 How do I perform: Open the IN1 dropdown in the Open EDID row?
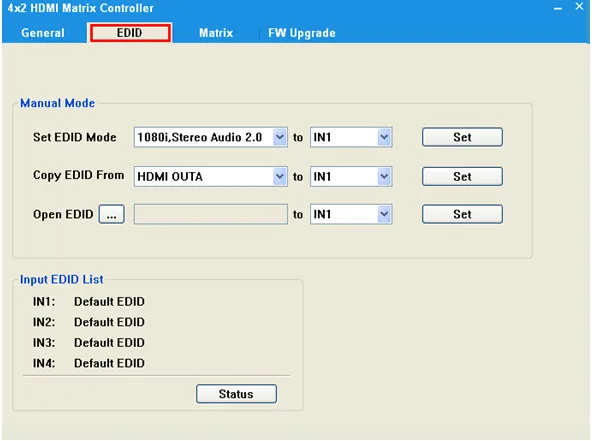351,214
